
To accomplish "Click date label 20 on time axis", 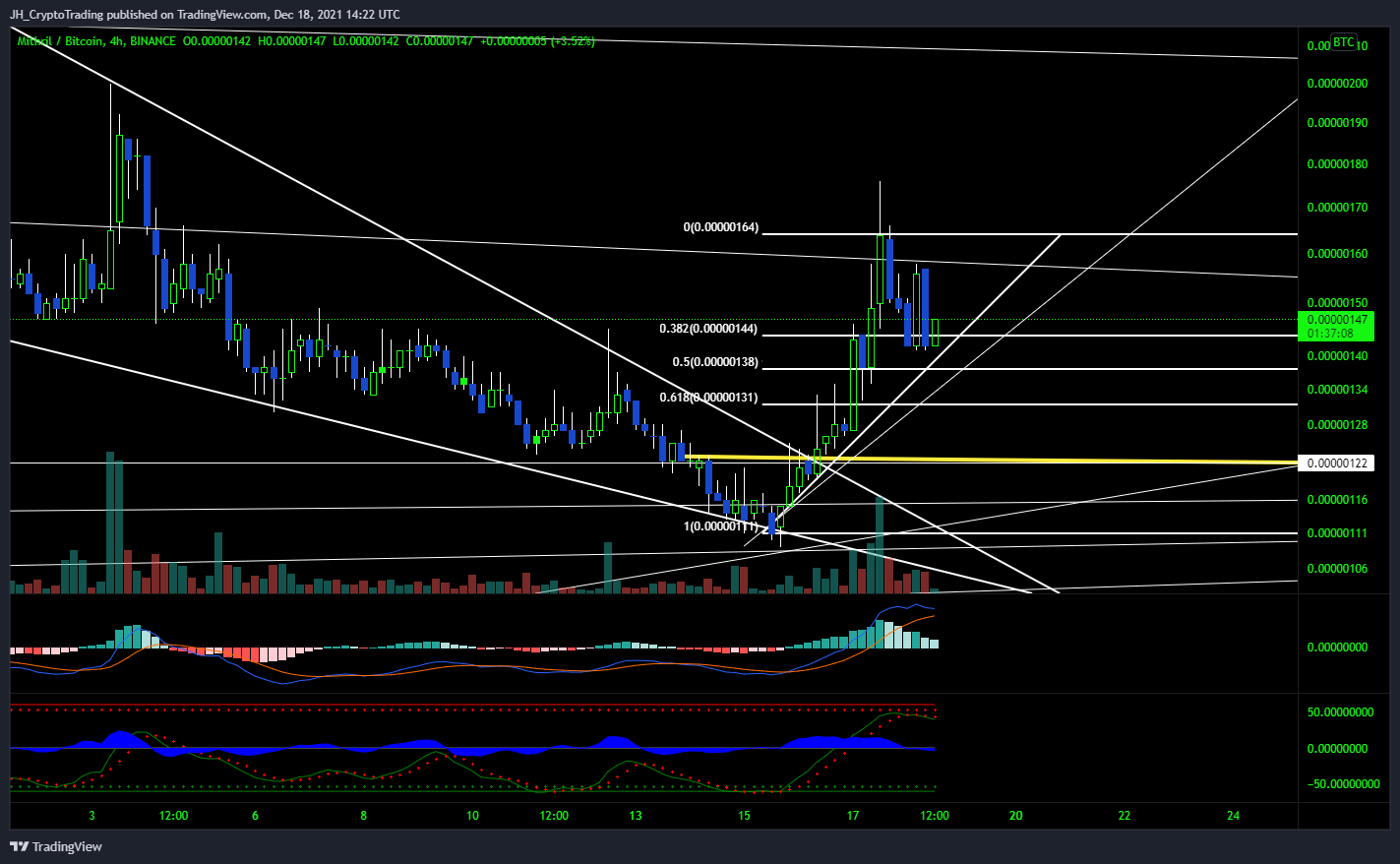I will click(x=1016, y=816).
